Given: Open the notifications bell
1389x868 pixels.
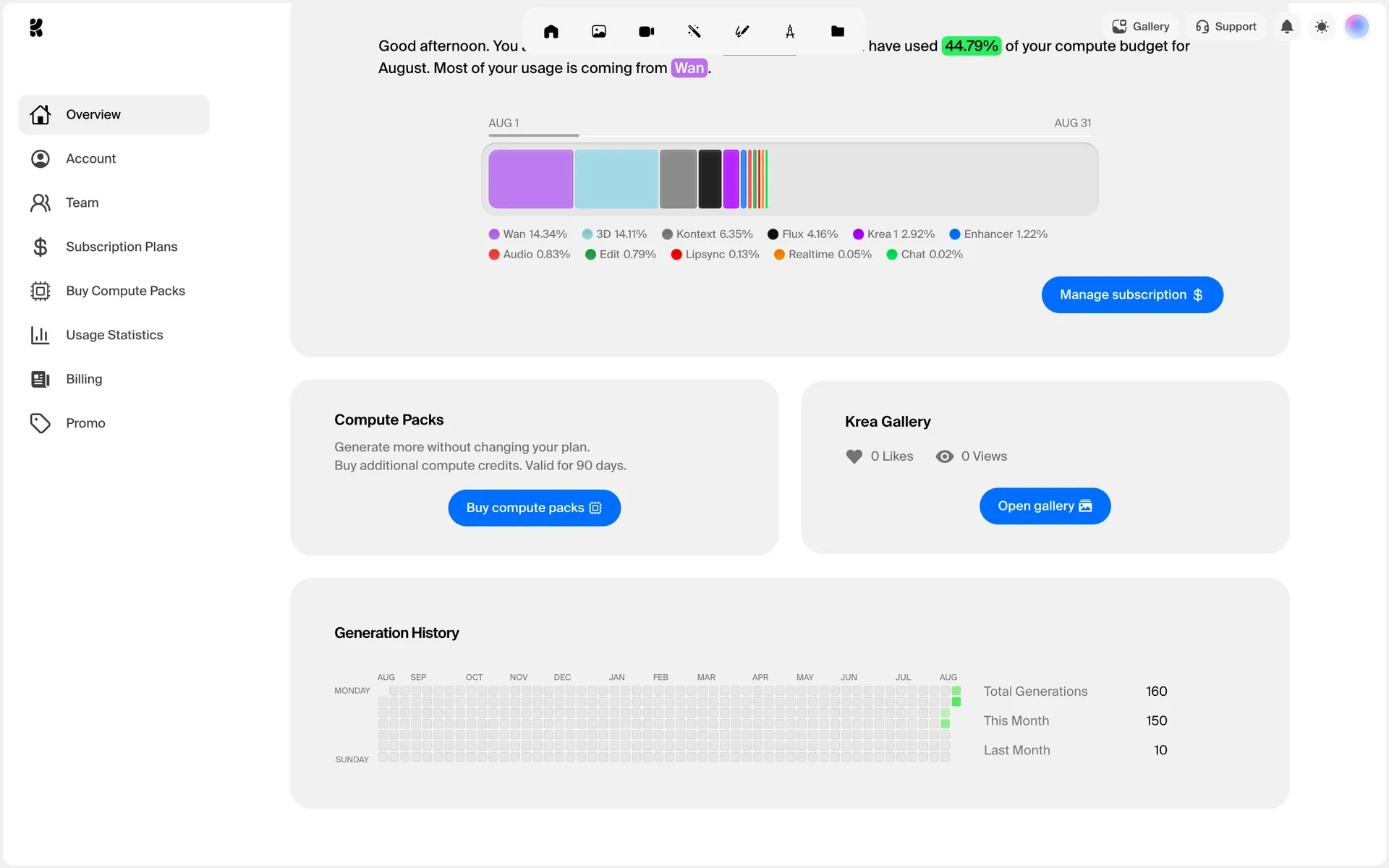Looking at the screenshot, I should click(1287, 27).
